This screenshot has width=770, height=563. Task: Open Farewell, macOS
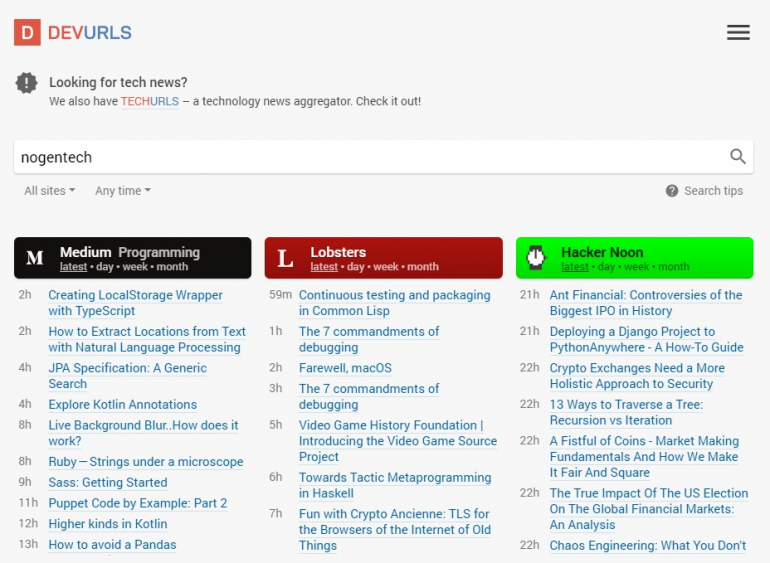345,368
